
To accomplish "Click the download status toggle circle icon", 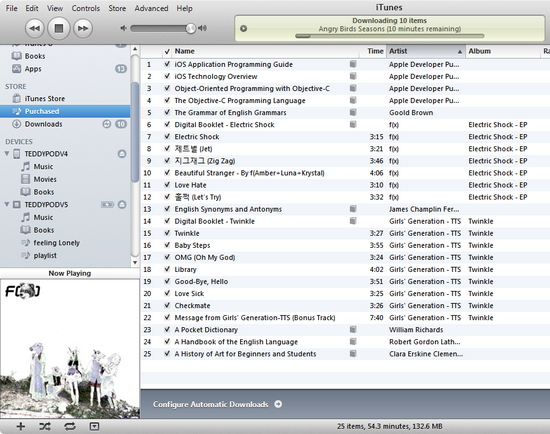I will pos(243,28).
